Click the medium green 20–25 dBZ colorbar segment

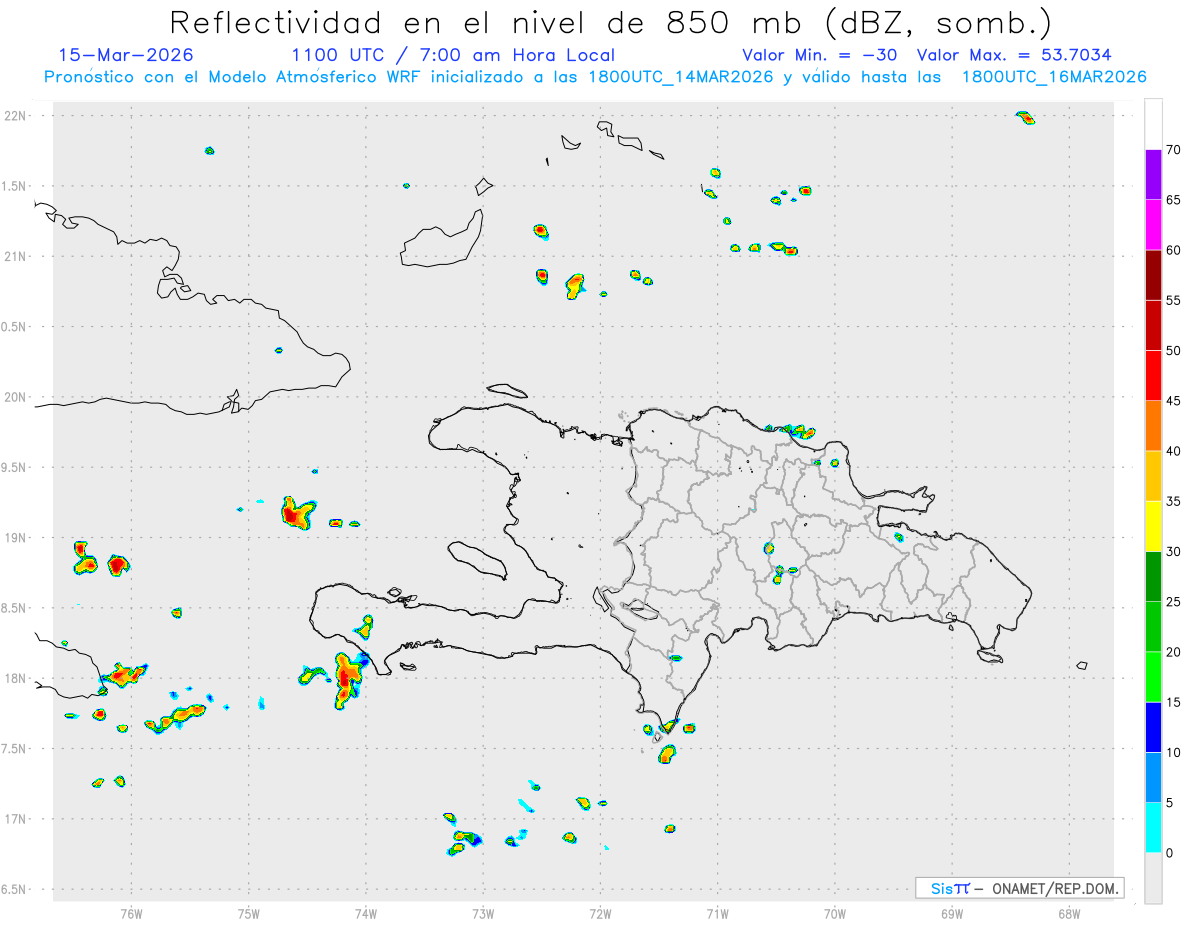click(1153, 627)
